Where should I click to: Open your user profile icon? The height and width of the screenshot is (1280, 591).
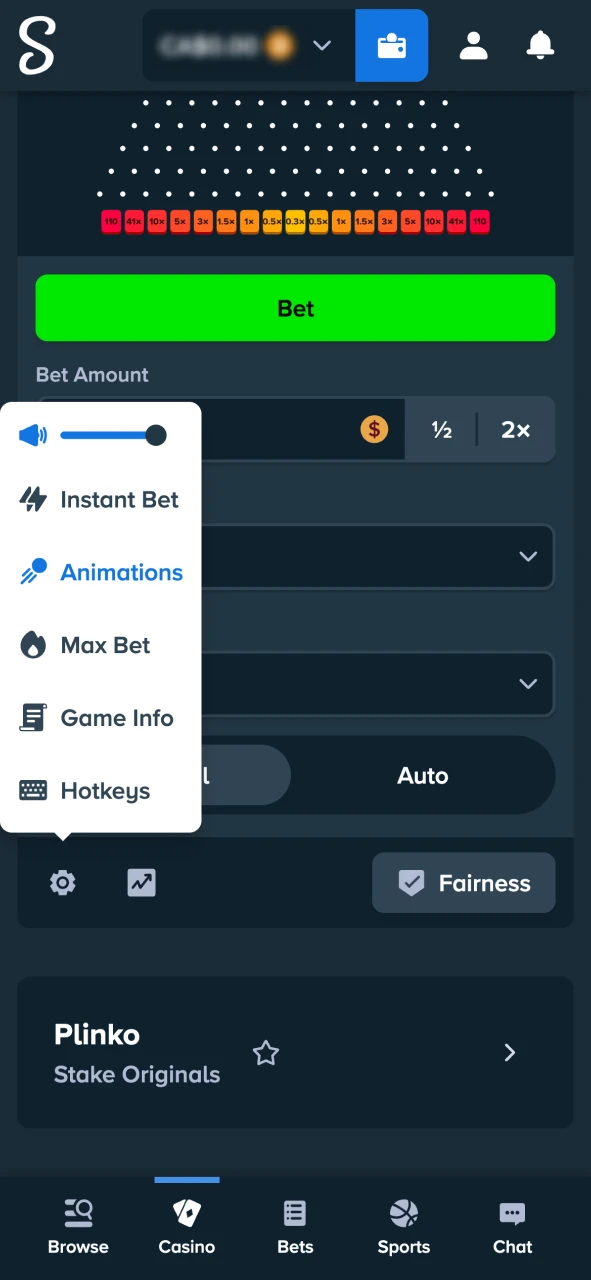[x=473, y=45]
